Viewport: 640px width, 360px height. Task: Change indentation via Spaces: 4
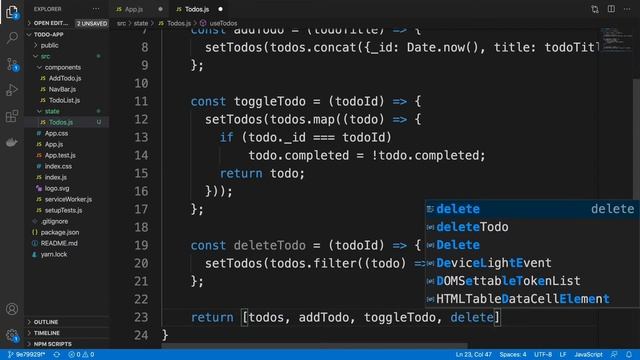pos(513,354)
